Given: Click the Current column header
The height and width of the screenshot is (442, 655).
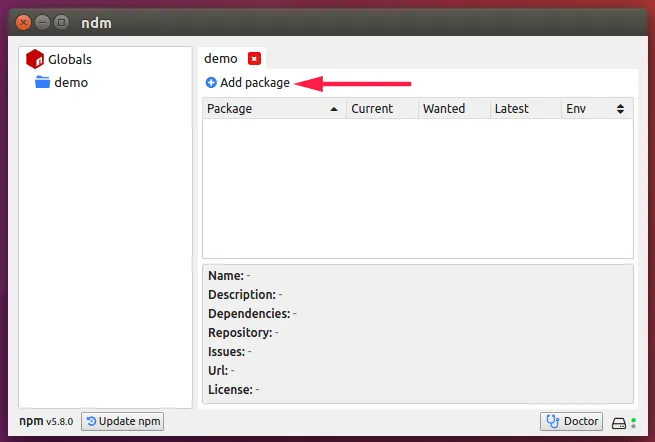Looking at the screenshot, I should pyautogui.click(x=372, y=109).
